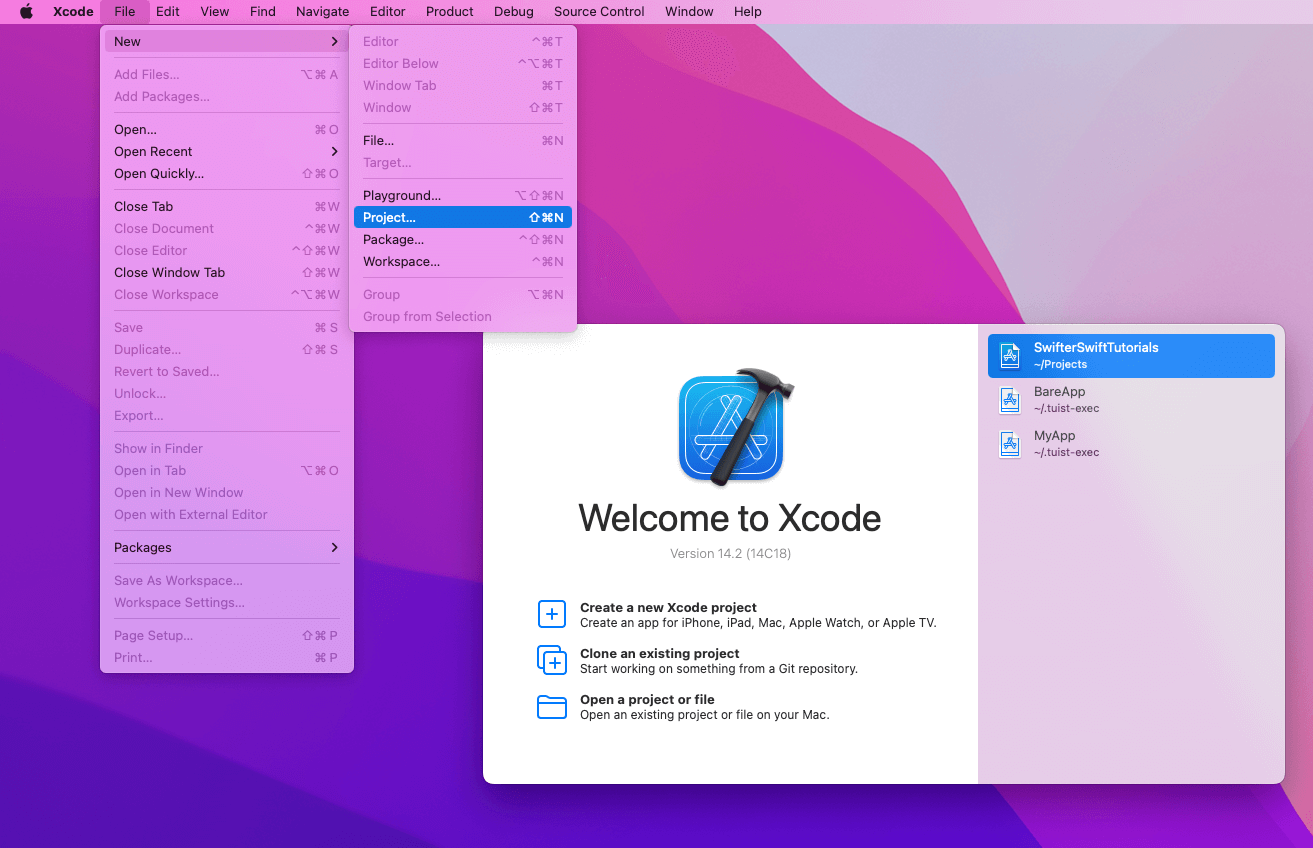Open the Product menu in menu bar
This screenshot has width=1313, height=848.
[x=449, y=12]
